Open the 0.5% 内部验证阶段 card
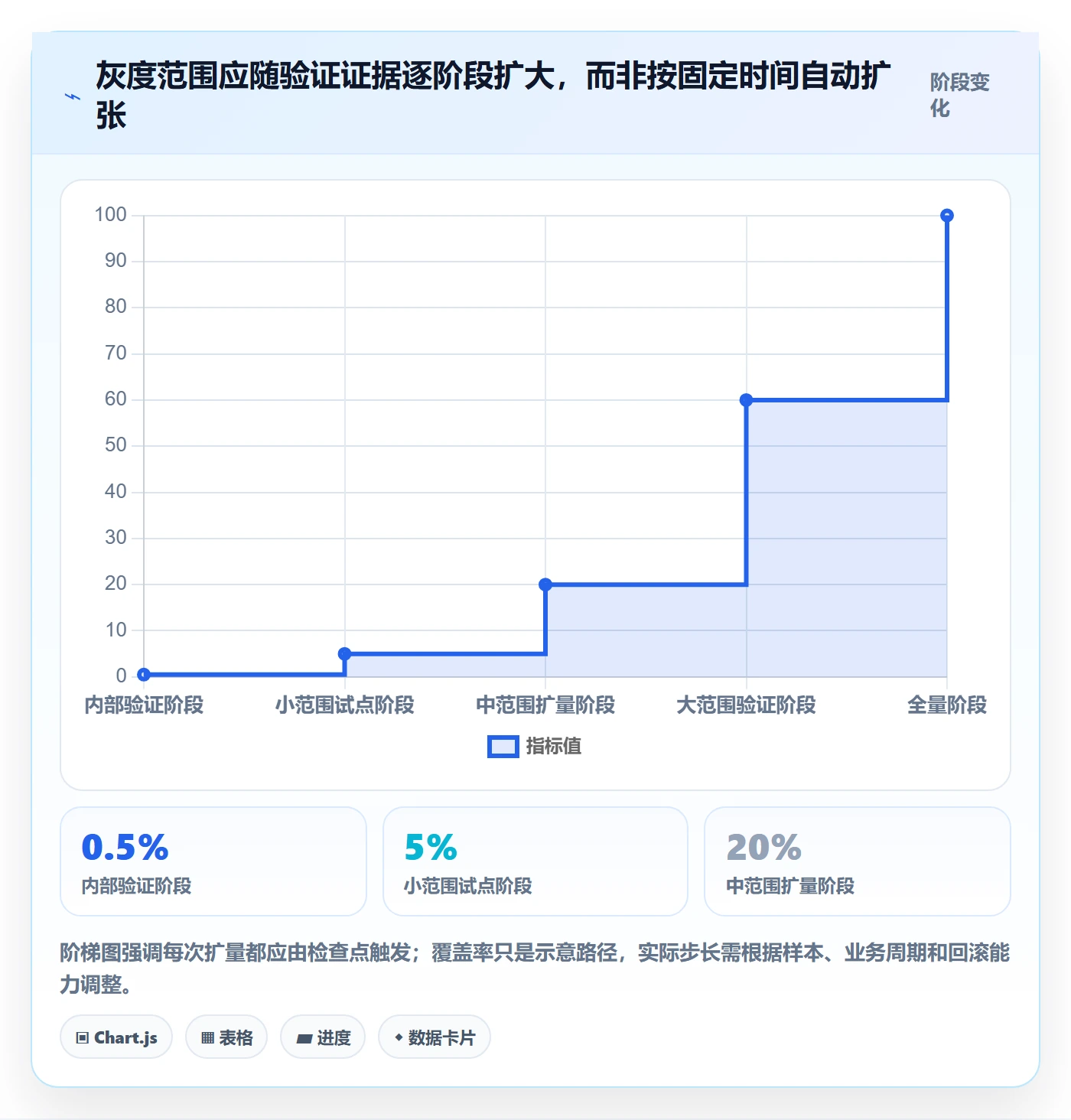 (213, 861)
